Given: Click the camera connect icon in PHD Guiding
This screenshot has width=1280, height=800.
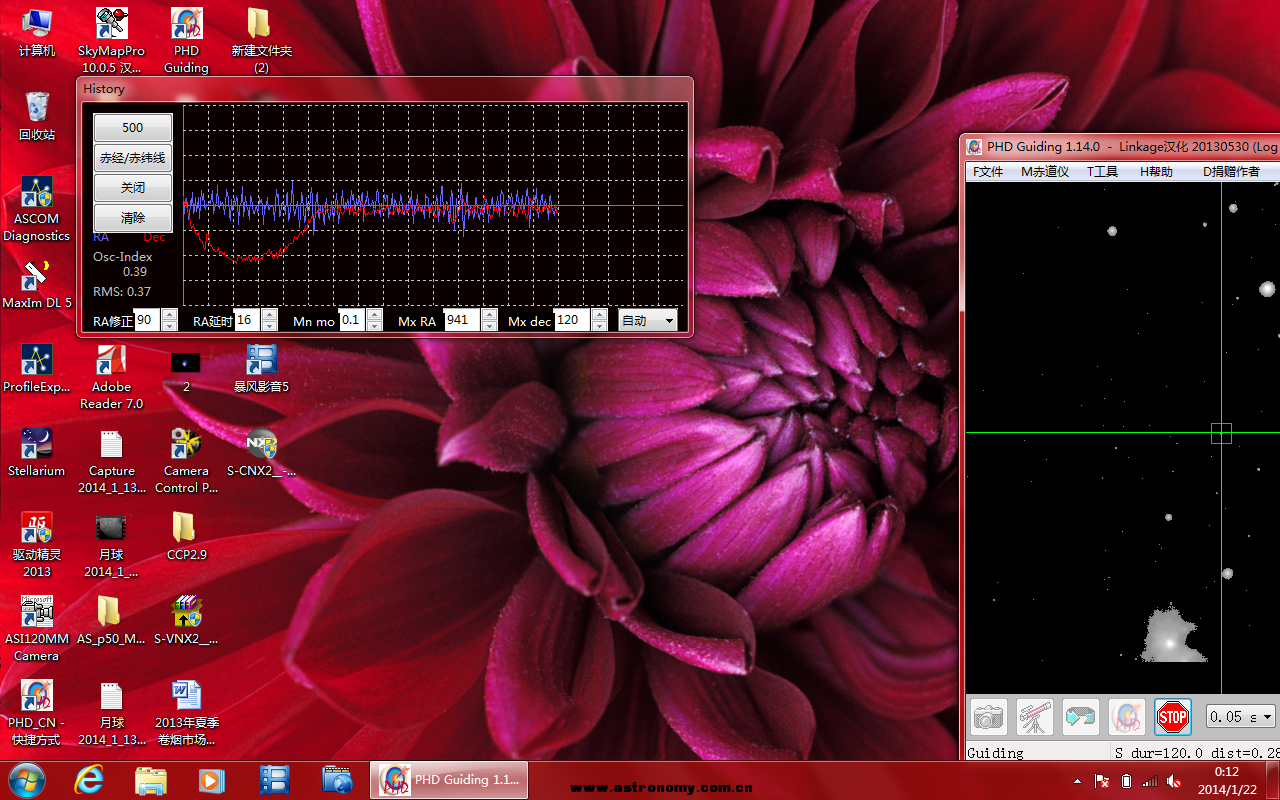Looking at the screenshot, I should click(x=989, y=717).
